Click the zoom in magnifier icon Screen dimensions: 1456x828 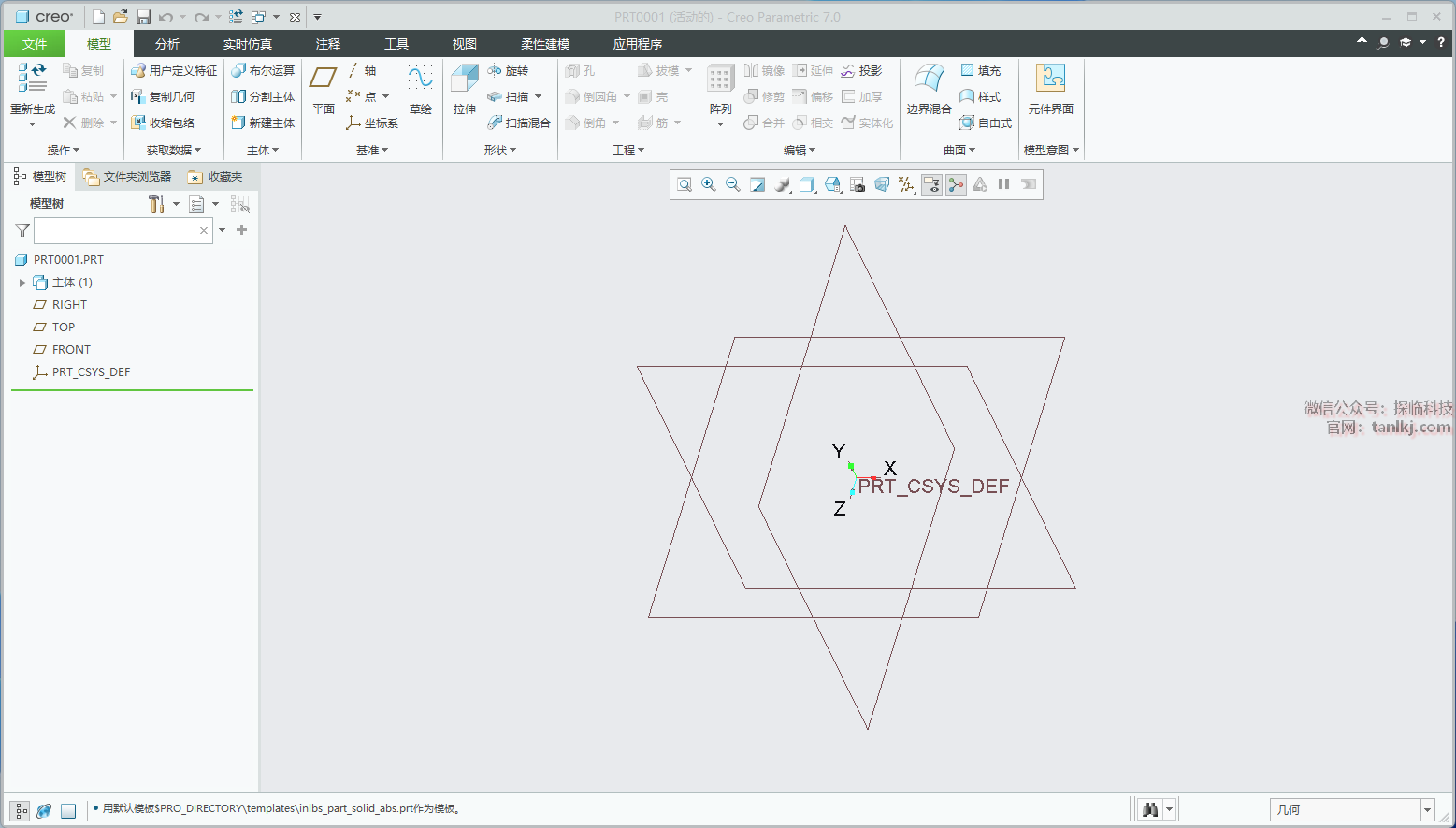(709, 185)
